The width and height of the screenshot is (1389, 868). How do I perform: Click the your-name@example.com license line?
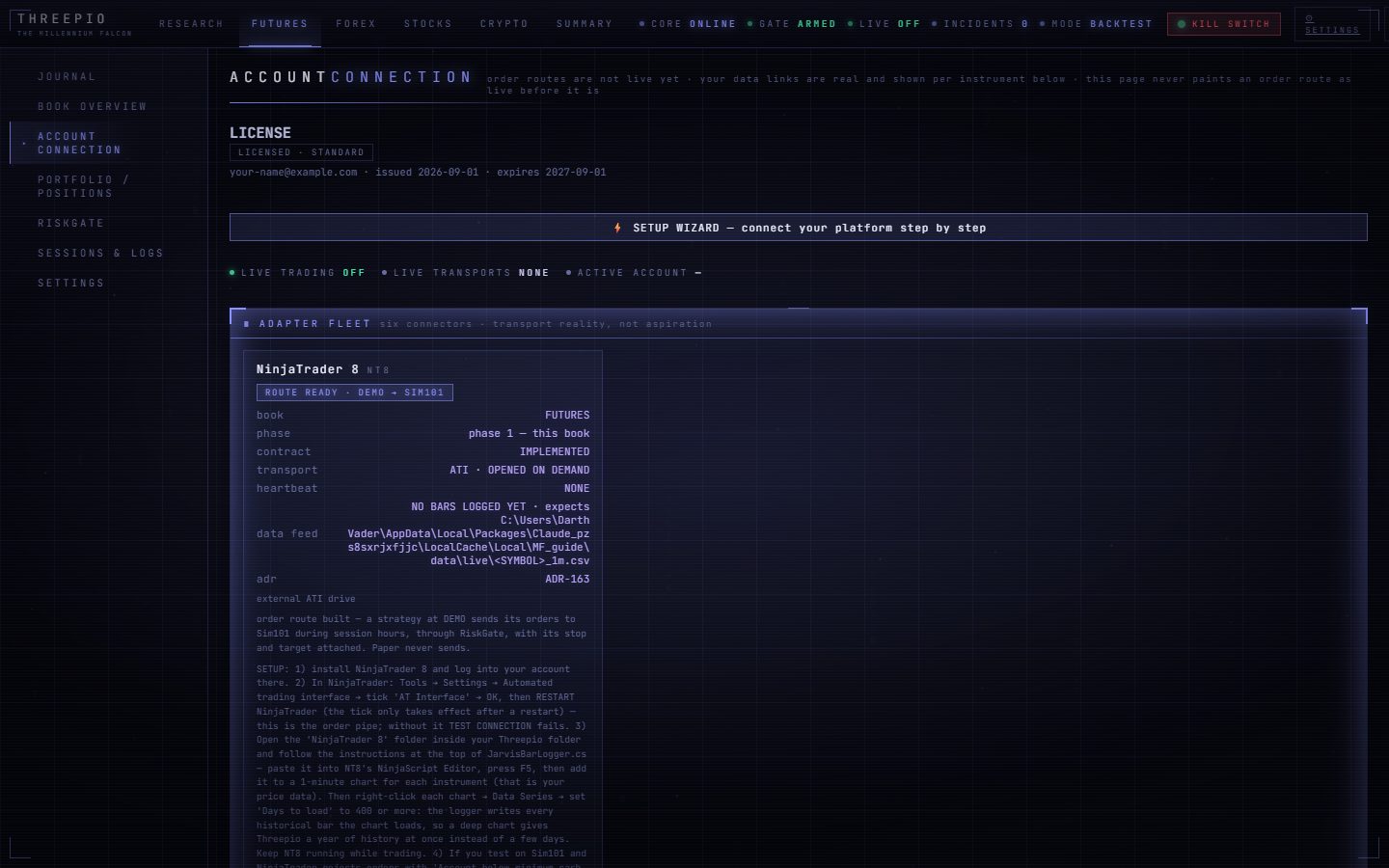click(418, 173)
